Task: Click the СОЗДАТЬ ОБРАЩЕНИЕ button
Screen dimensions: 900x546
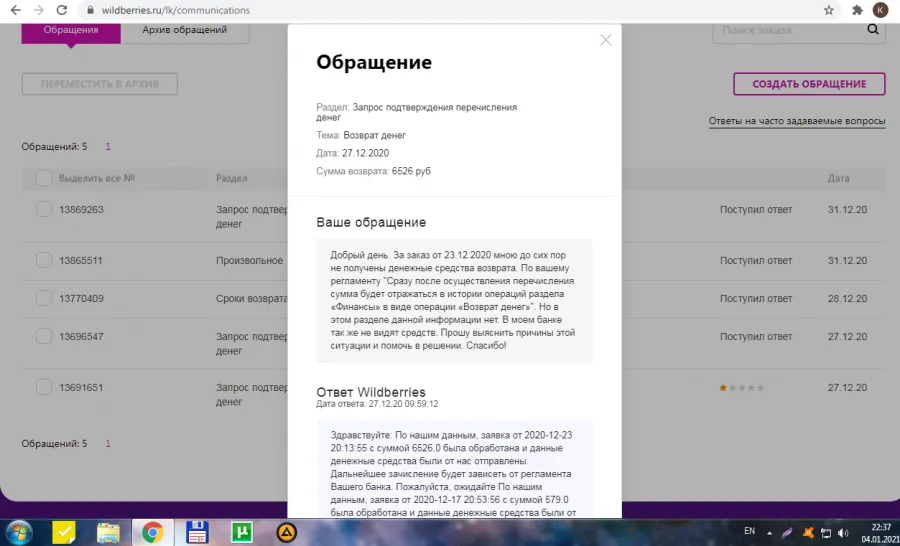Action: [809, 84]
